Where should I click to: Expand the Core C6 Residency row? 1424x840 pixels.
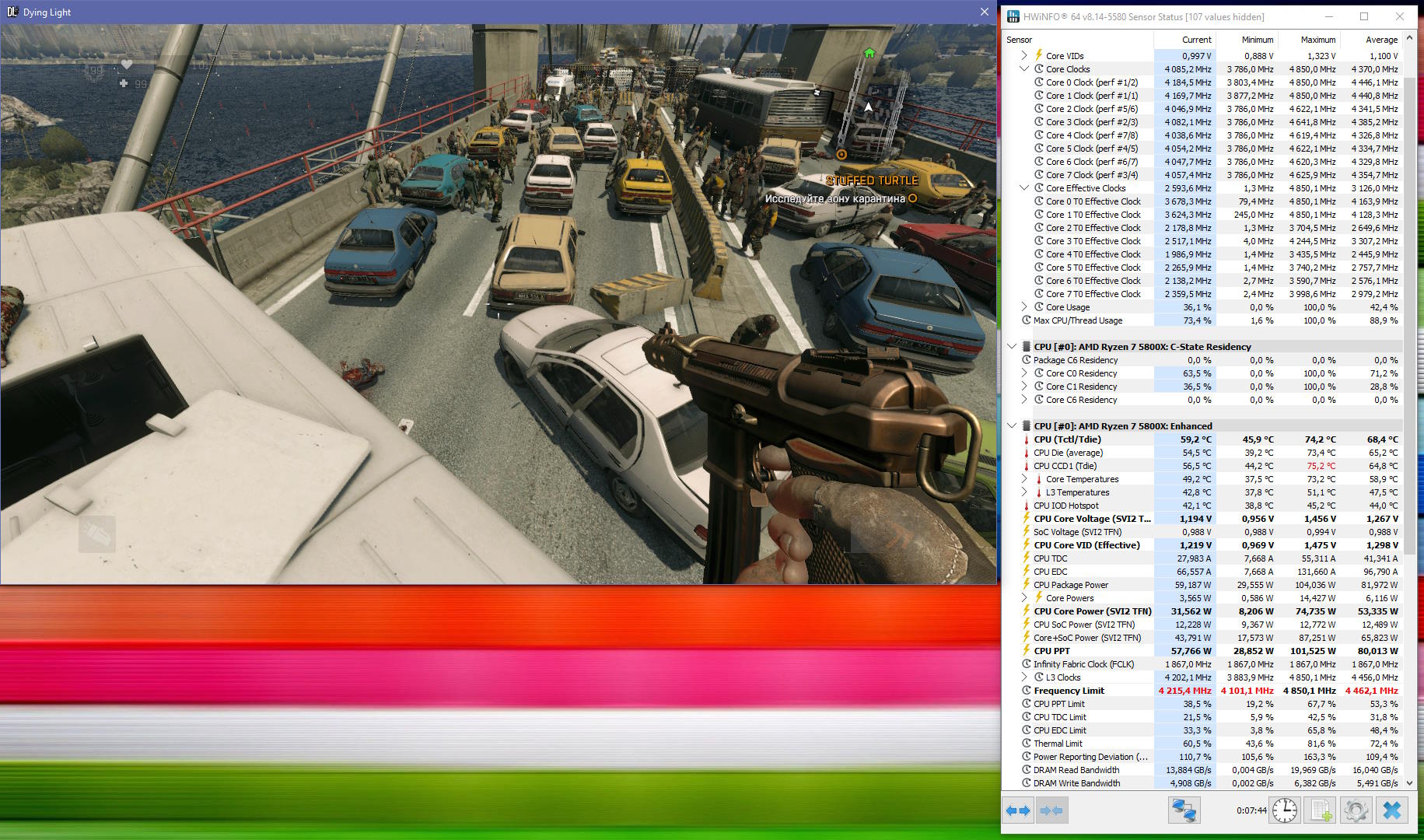click(1024, 400)
